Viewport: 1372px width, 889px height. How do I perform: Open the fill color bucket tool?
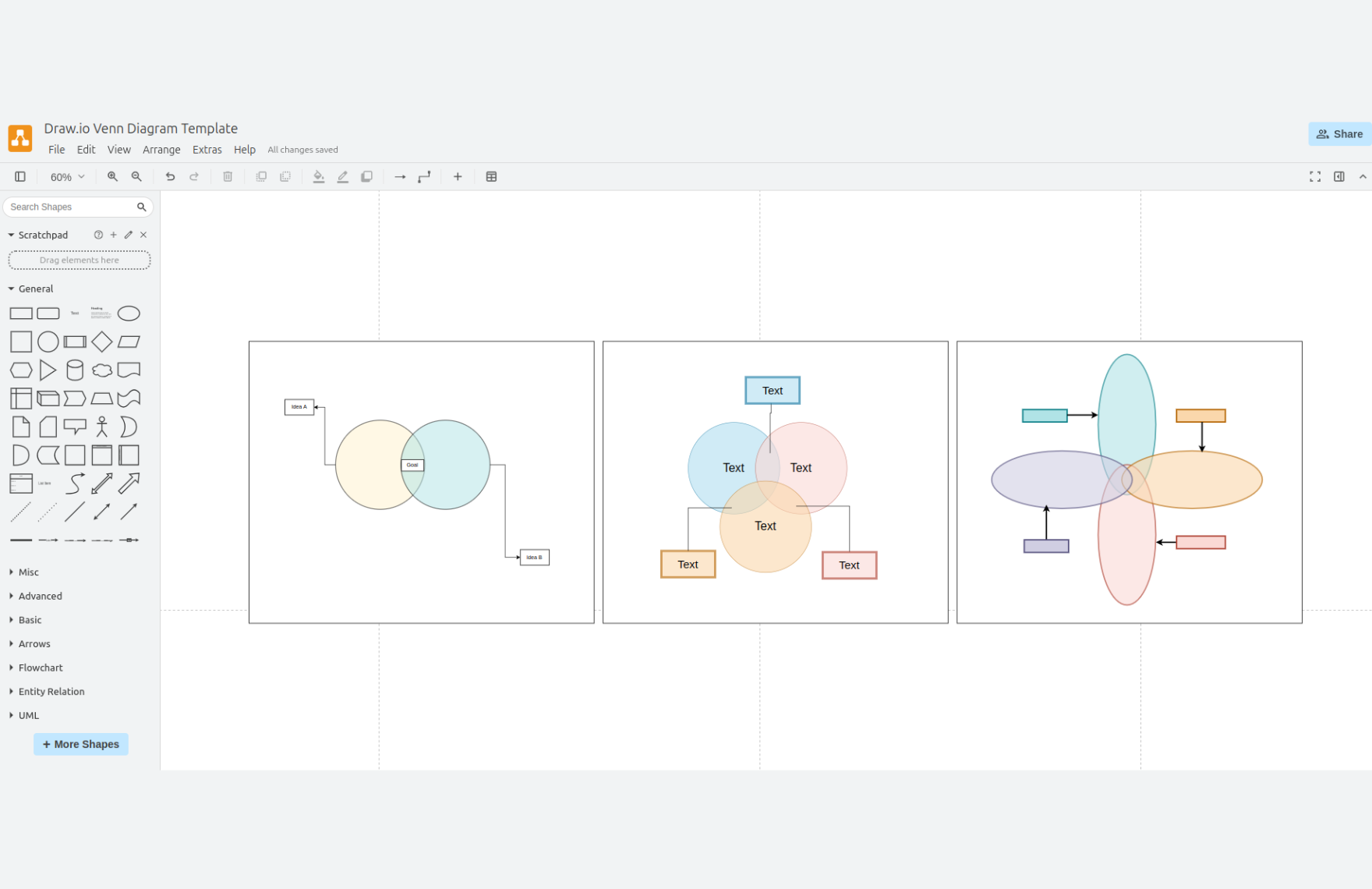point(319,177)
